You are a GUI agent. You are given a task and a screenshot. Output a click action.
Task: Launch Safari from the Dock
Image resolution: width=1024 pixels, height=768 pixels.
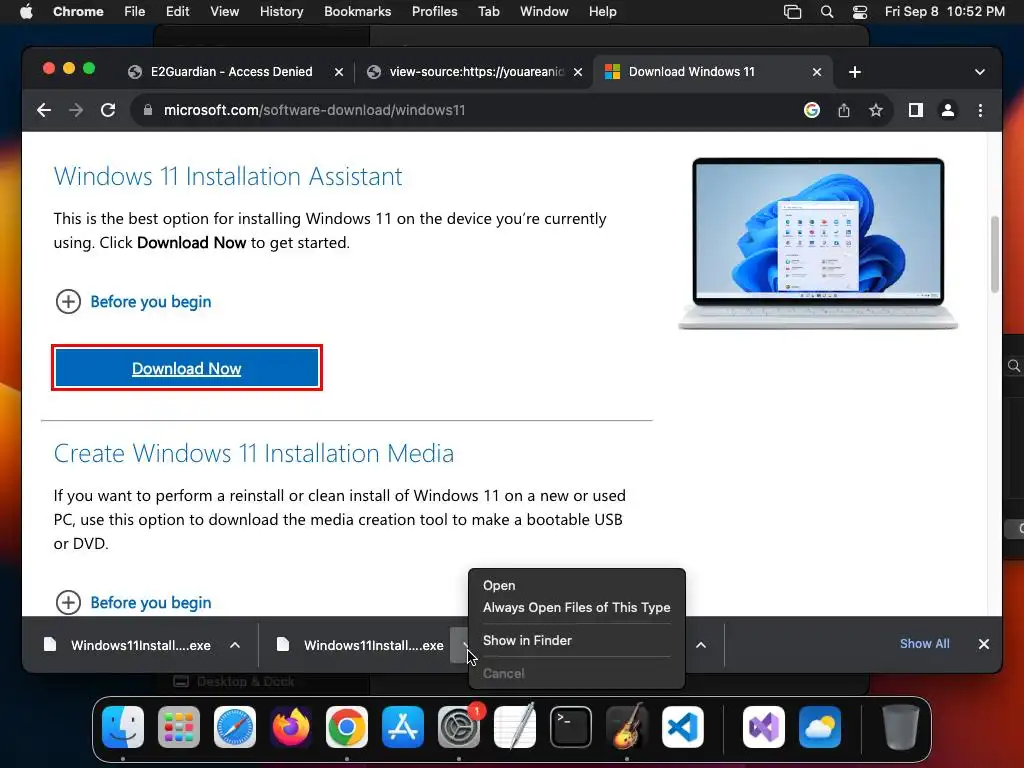(x=235, y=727)
